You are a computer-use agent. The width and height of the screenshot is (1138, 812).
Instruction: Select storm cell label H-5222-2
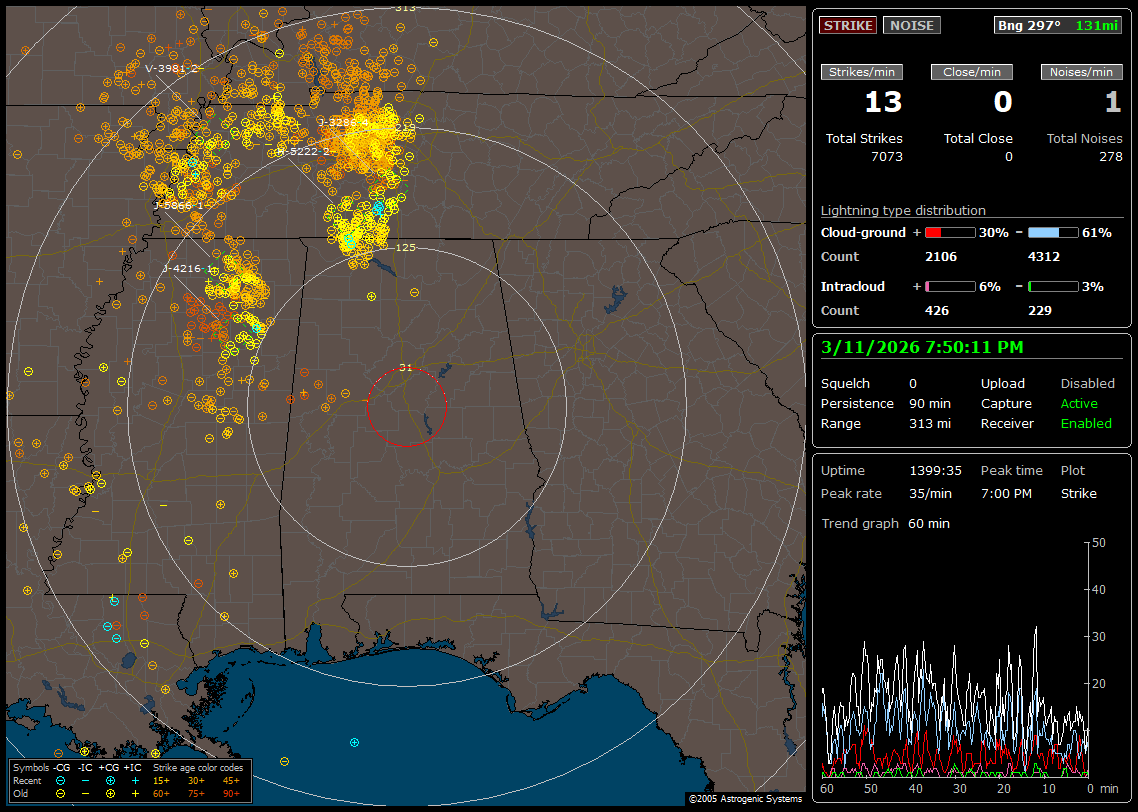[302, 151]
